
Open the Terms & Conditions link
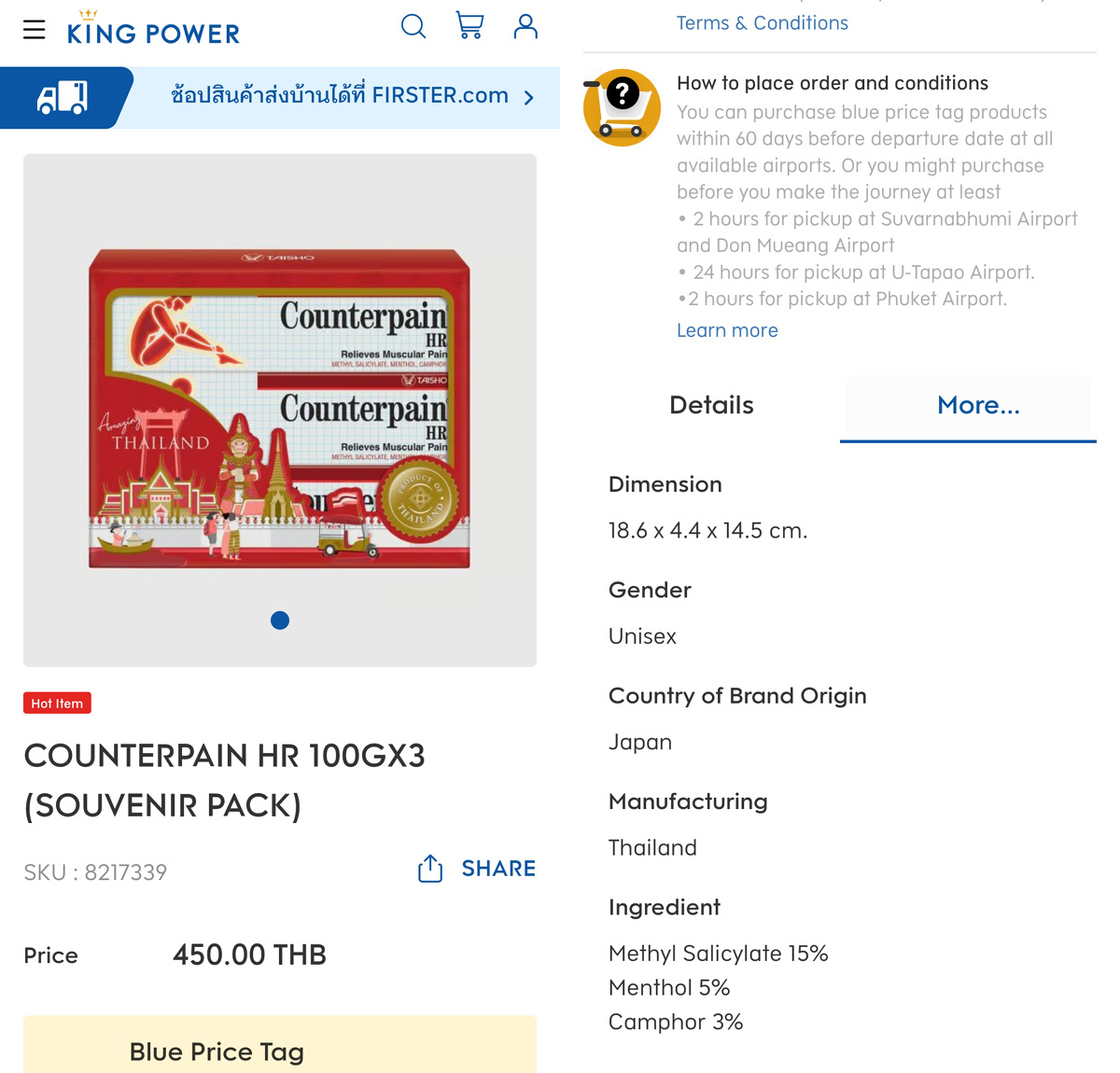click(x=763, y=23)
